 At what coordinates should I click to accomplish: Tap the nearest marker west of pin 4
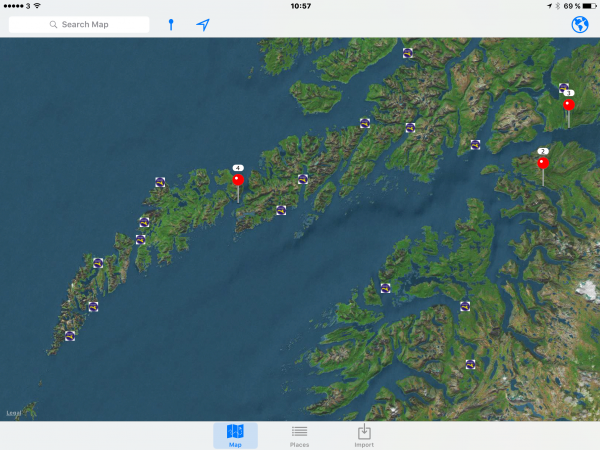coord(160,182)
